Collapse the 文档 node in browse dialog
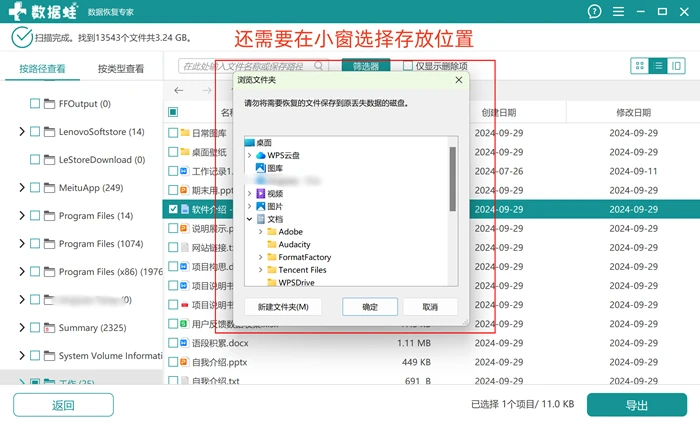This screenshot has width=700, height=428. click(250, 219)
